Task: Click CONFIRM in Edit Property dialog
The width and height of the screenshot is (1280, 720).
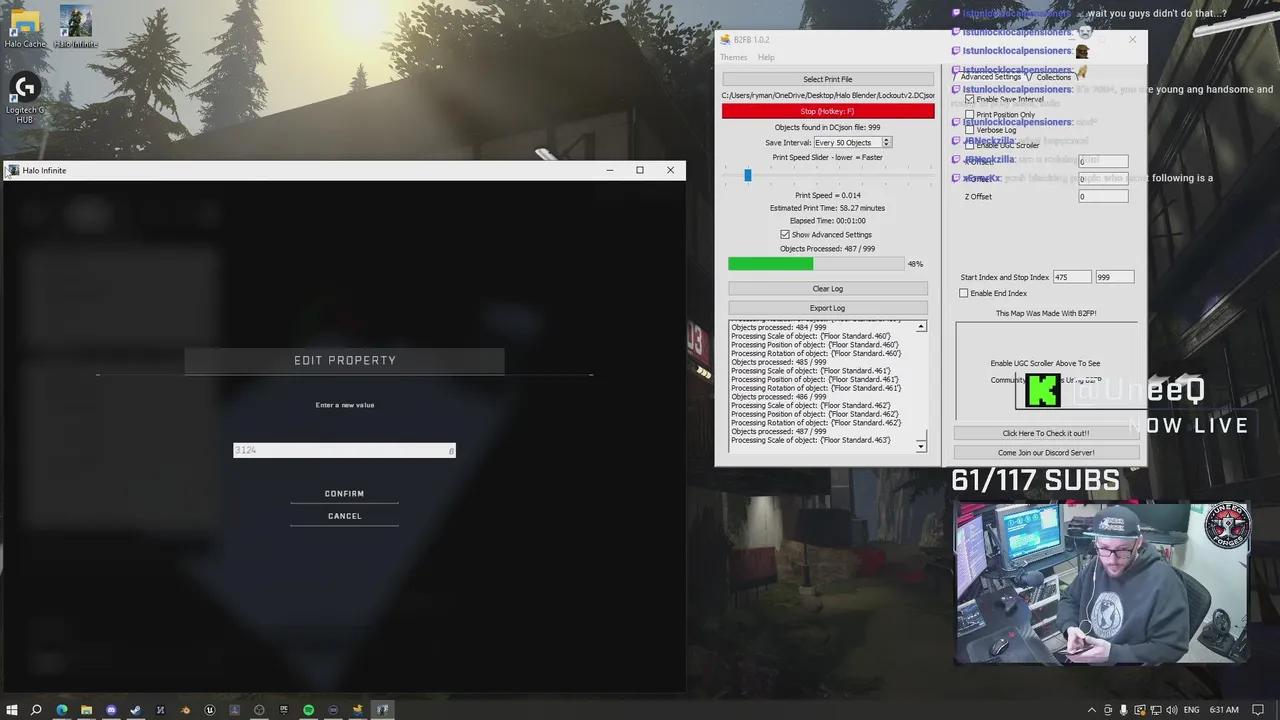Action: (344, 494)
